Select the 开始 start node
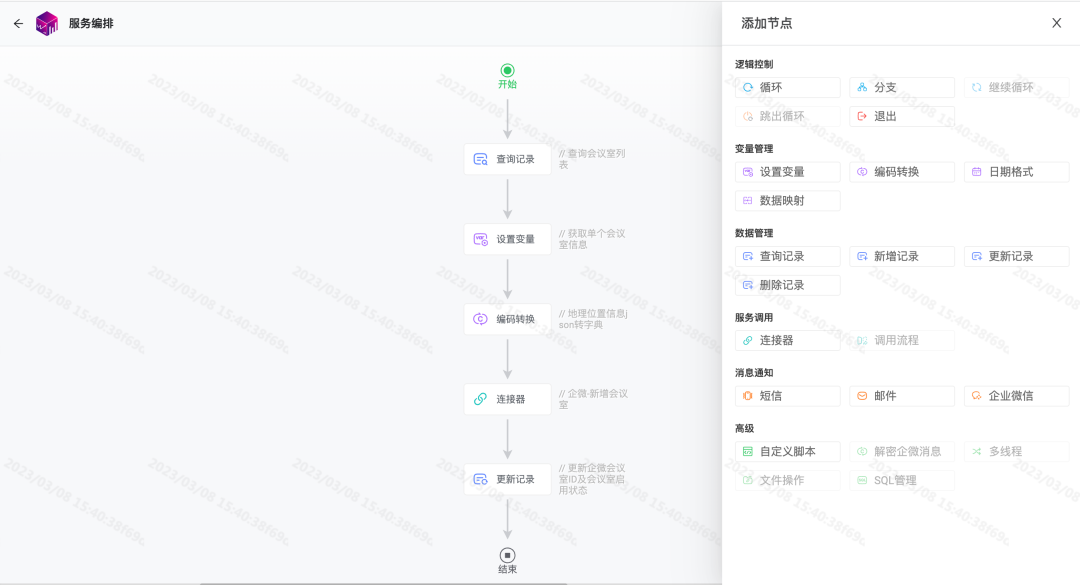Screen dimensions: 1080x585 click(508, 76)
